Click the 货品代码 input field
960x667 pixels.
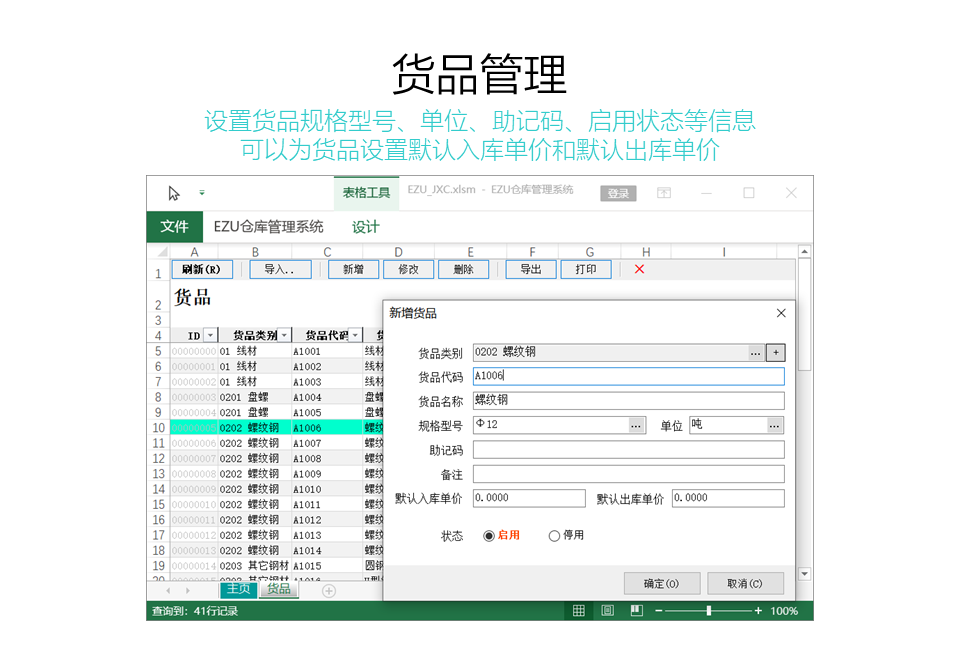coord(629,376)
